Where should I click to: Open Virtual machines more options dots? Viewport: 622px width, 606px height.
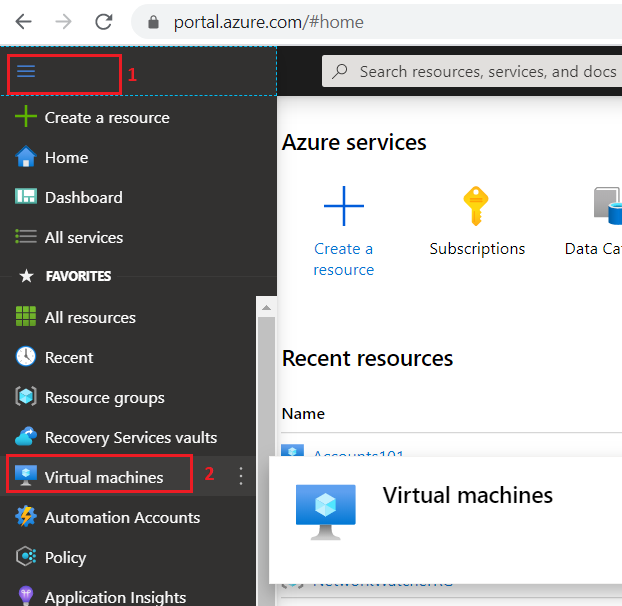(241, 476)
